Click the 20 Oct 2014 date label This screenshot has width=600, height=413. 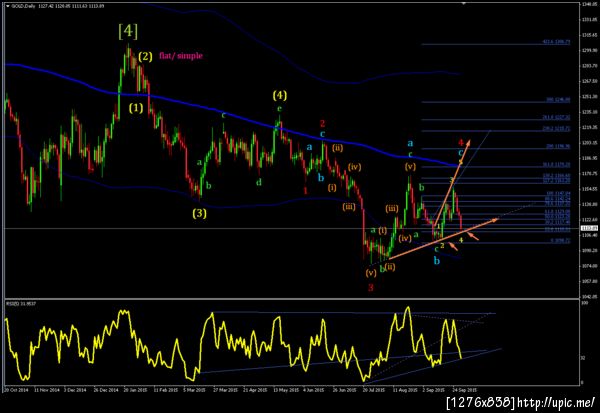tap(16, 390)
